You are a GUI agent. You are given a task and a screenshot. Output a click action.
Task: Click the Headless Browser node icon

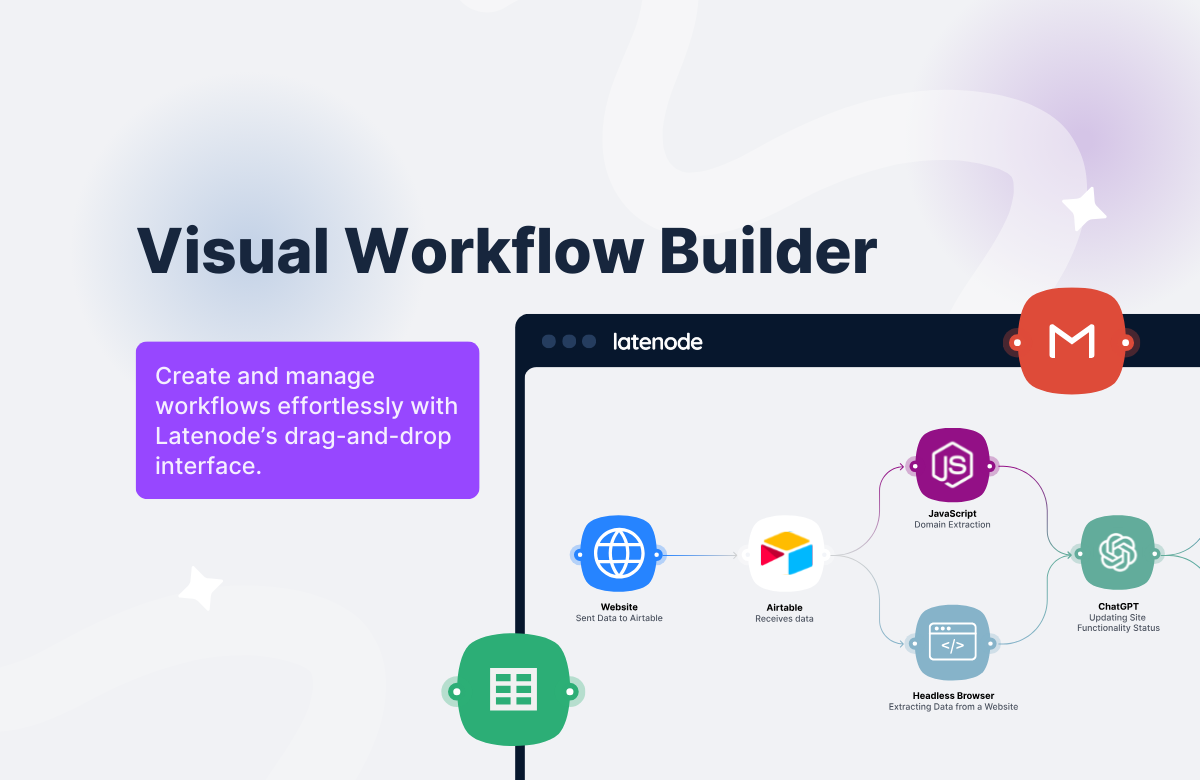click(x=952, y=643)
